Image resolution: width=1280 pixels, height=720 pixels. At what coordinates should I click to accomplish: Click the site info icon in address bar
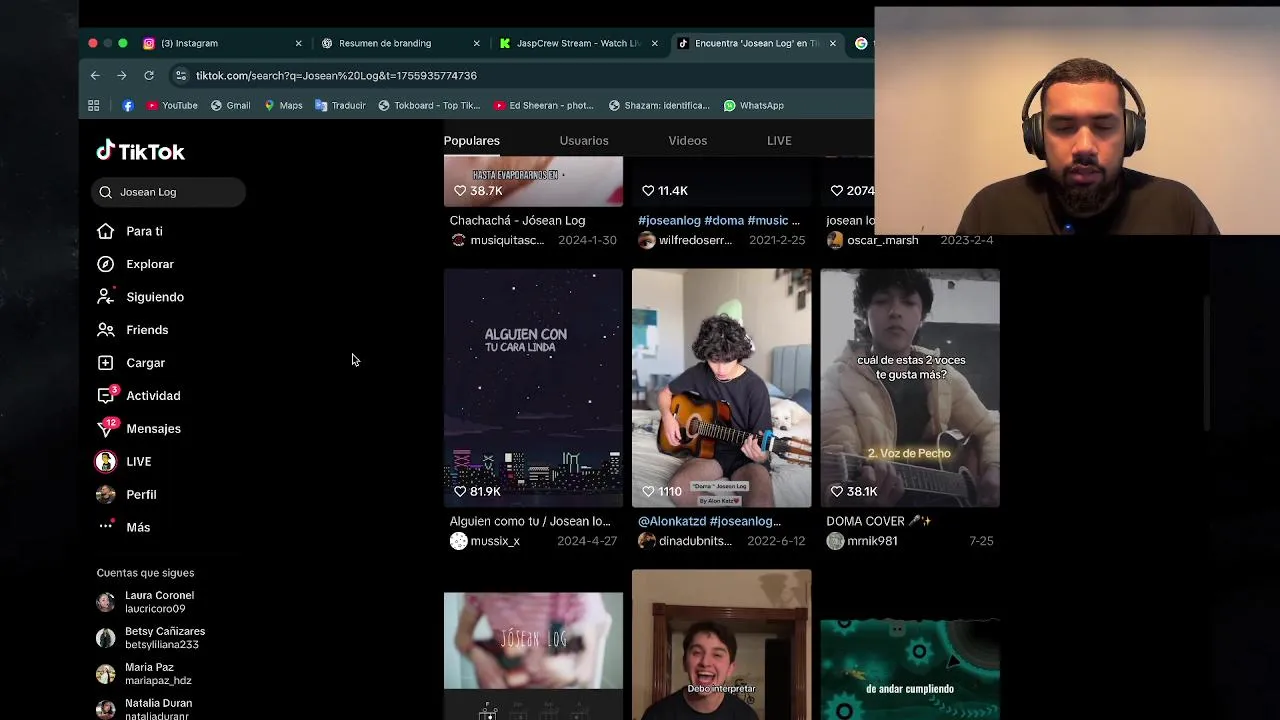pos(180,75)
